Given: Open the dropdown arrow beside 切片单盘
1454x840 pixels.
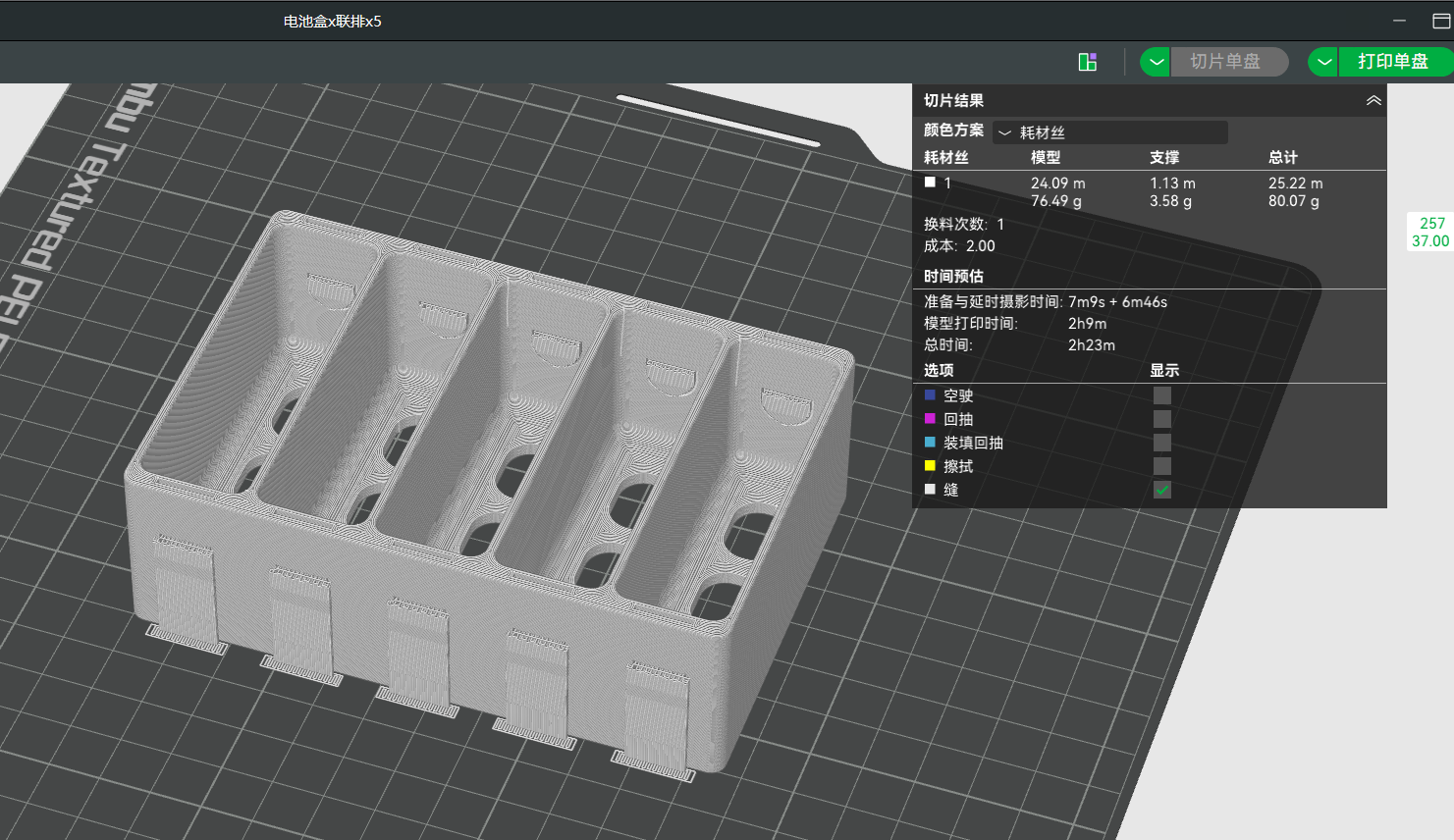Looking at the screenshot, I should point(1156,62).
